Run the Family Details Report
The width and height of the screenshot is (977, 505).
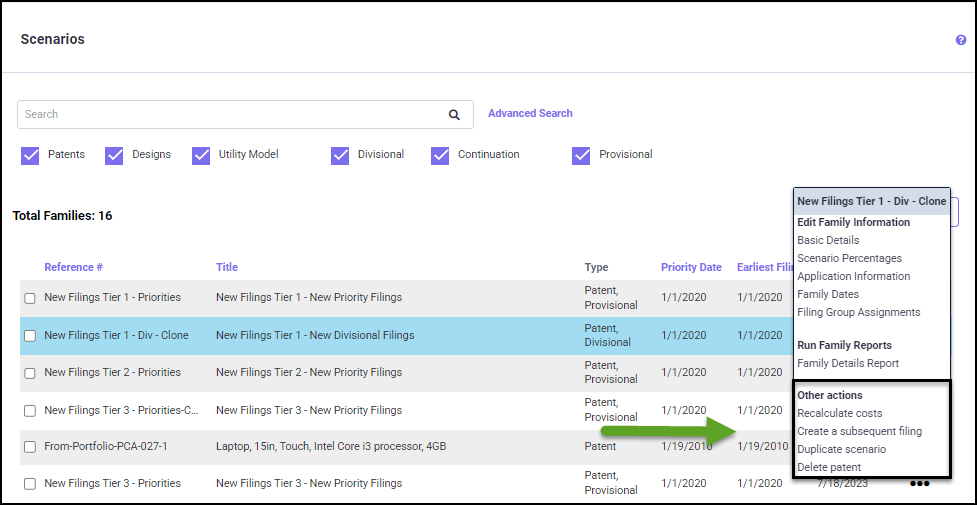coord(847,364)
